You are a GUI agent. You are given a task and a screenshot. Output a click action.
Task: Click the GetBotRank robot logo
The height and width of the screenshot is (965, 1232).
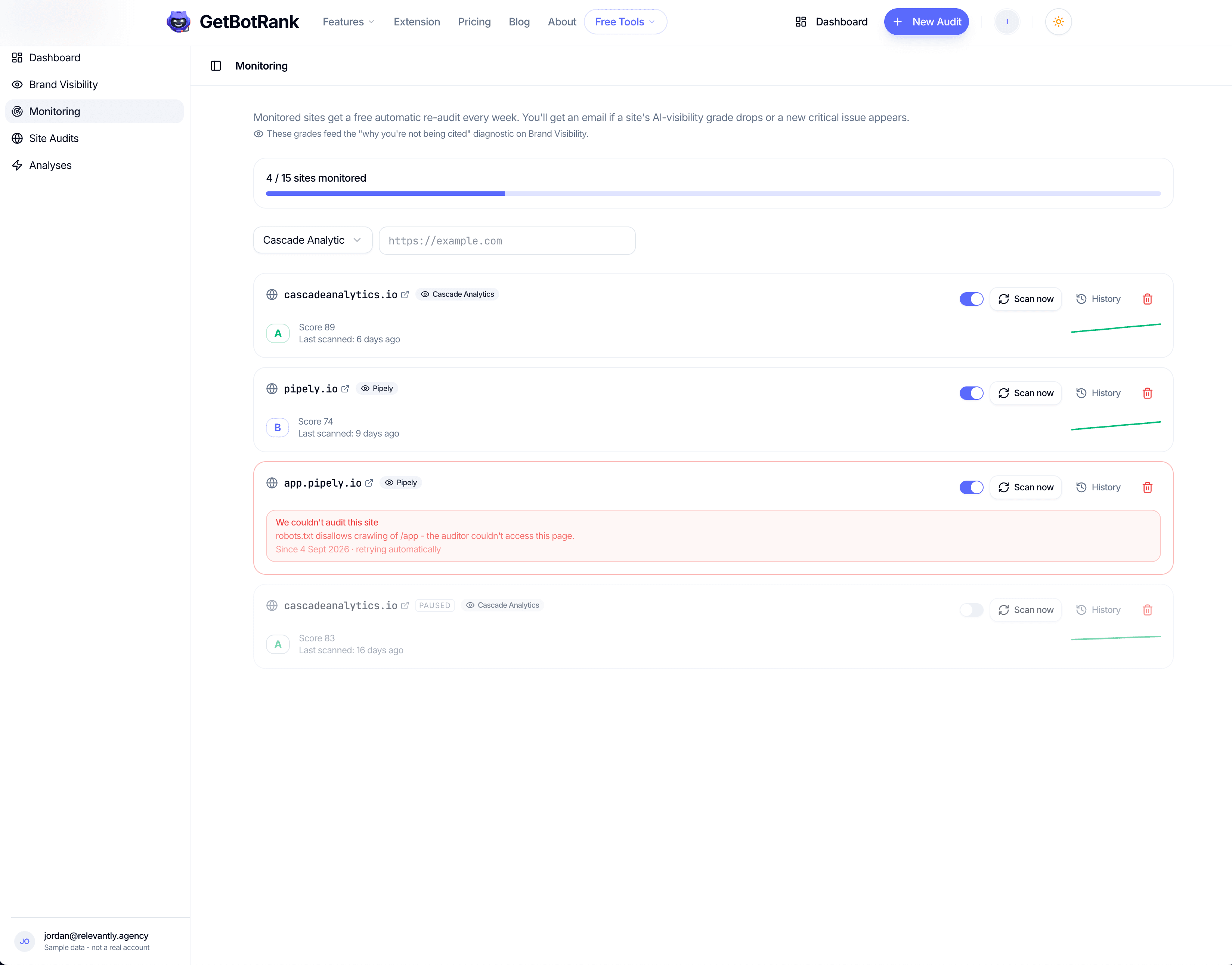(x=179, y=21)
